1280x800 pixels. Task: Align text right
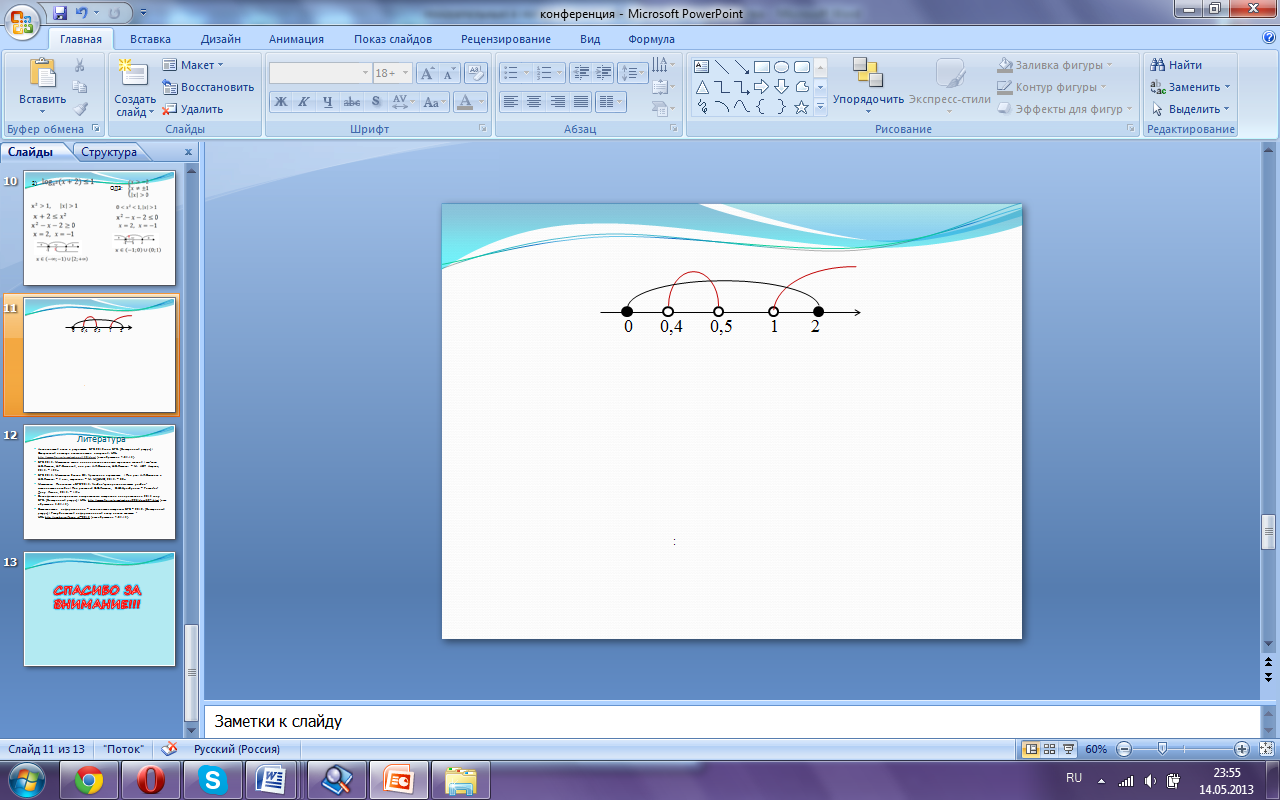557,102
